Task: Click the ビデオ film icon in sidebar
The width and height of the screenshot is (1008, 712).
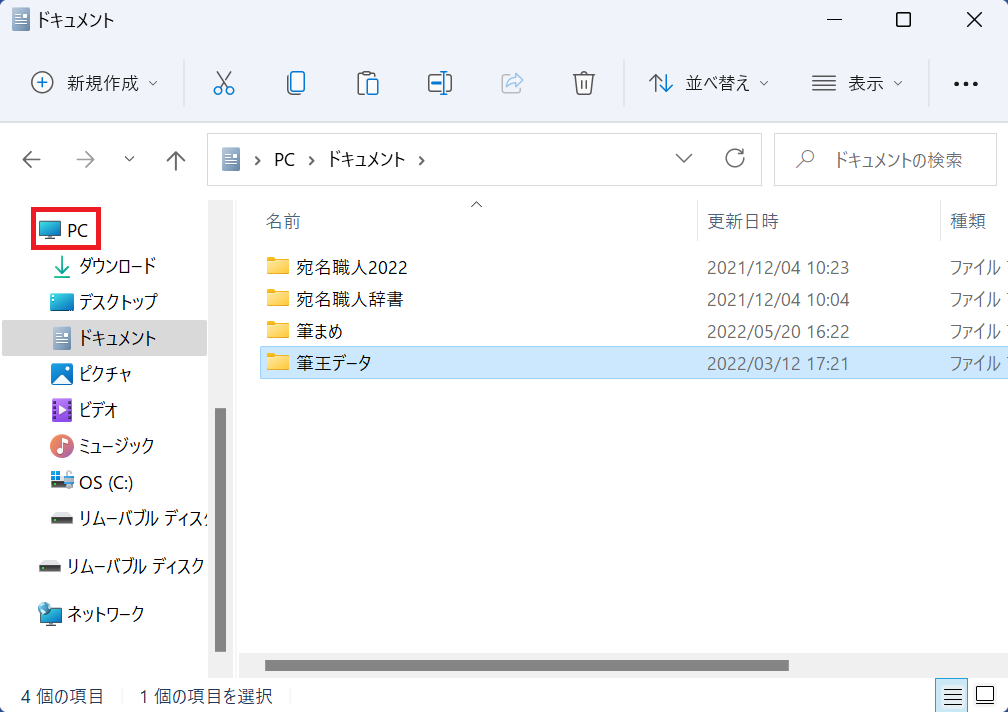Action: click(62, 410)
